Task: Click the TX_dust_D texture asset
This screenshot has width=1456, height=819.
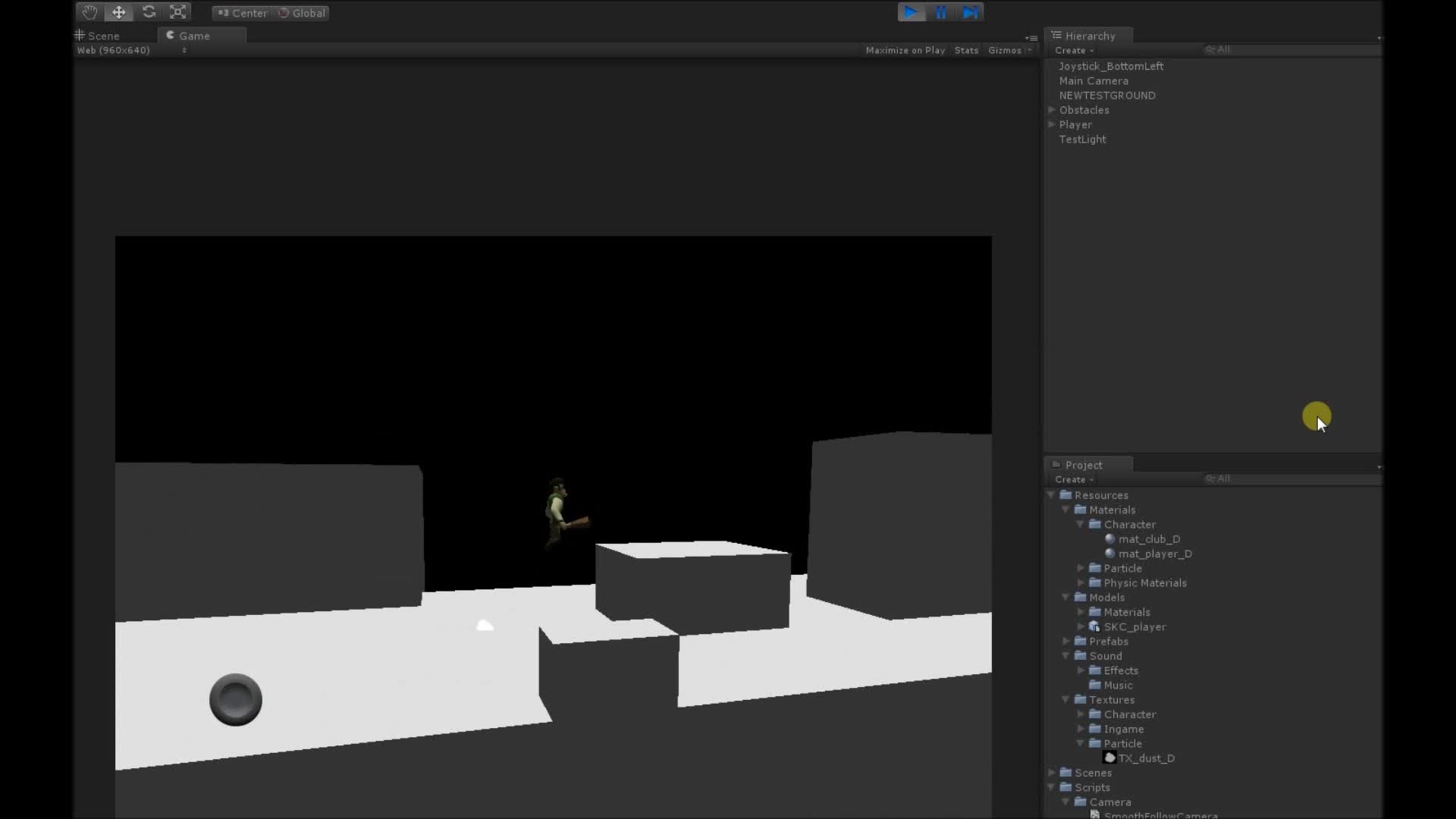Action: [1145, 758]
